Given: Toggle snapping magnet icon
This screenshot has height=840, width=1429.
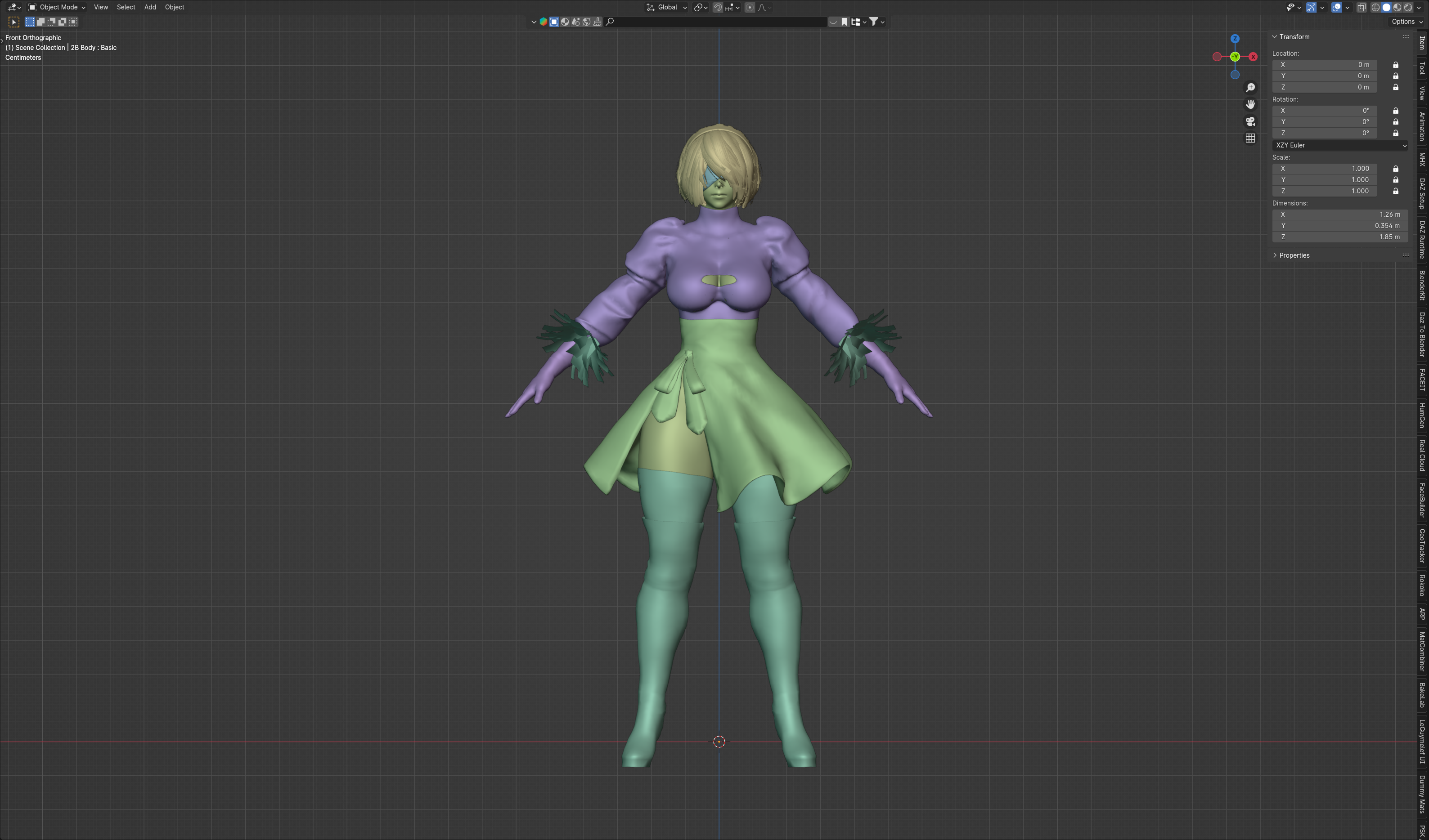Looking at the screenshot, I should click(718, 7).
